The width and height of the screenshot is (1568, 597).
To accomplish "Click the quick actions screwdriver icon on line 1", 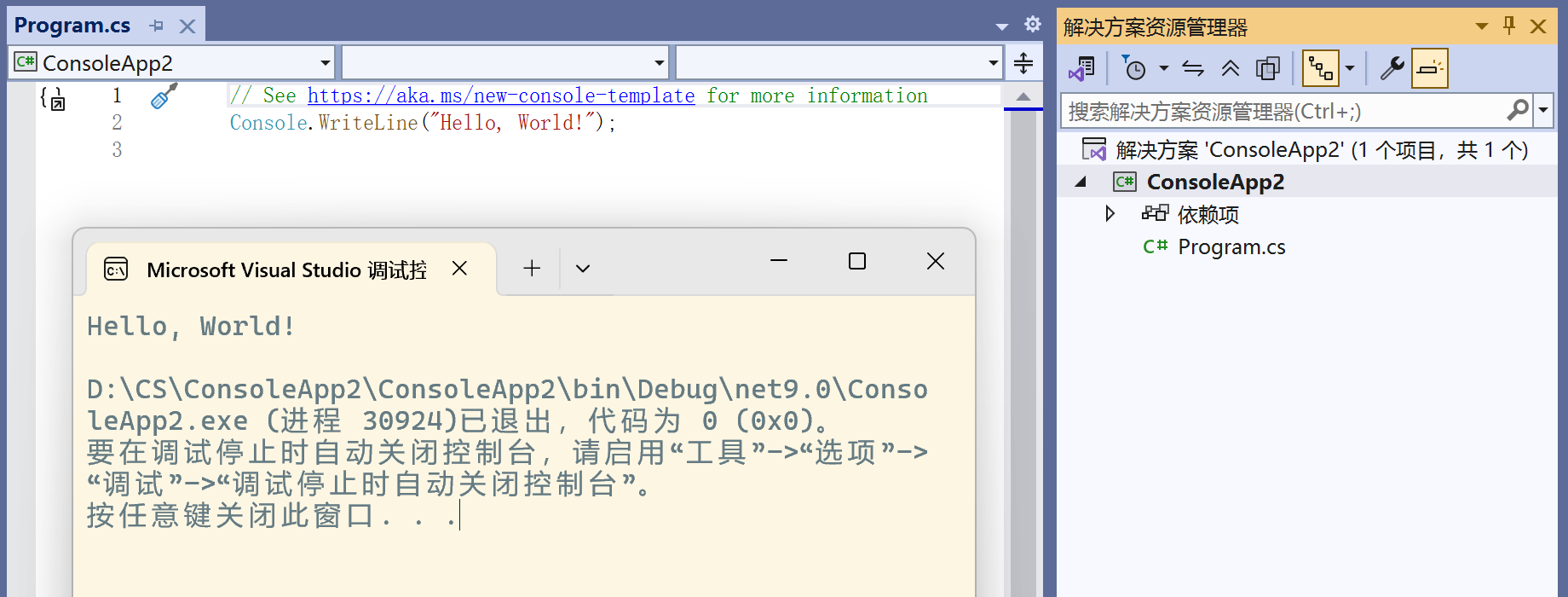I will (x=164, y=96).
